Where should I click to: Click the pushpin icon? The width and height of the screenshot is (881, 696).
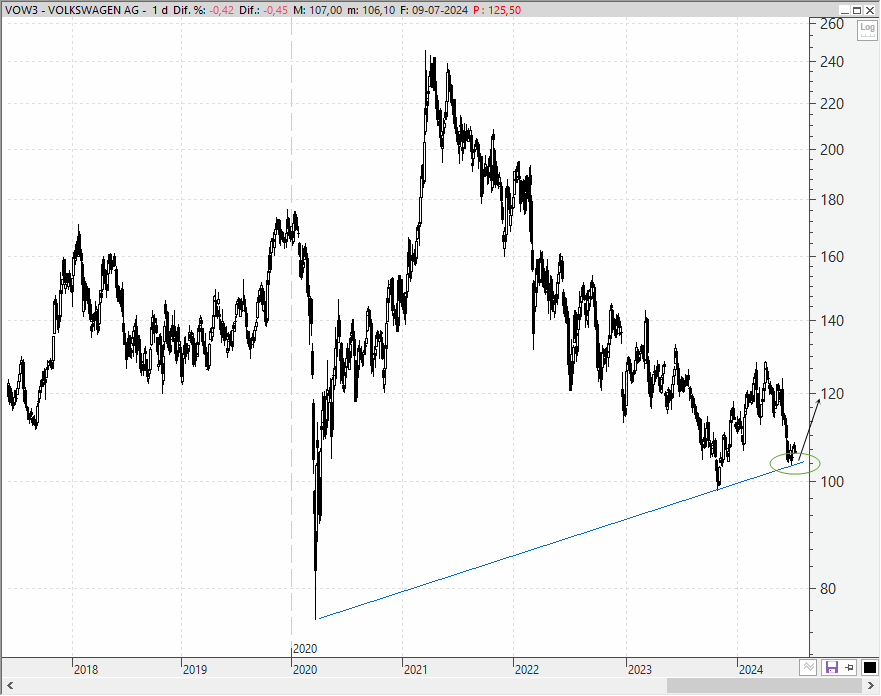pyautogui.click(x=850, y=667)
